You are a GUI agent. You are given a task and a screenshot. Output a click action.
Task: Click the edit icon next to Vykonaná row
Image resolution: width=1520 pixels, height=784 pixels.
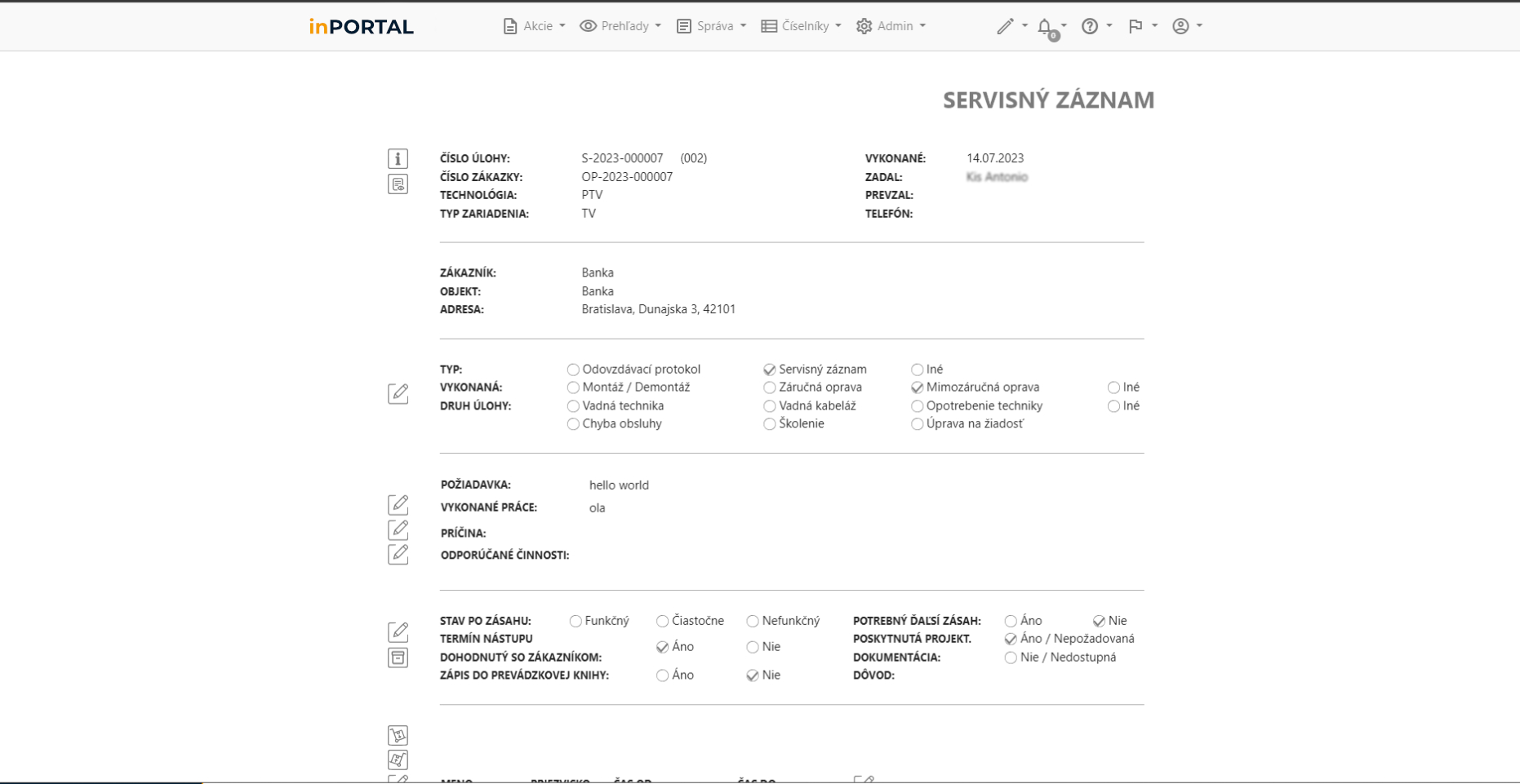tap(398, 393)
